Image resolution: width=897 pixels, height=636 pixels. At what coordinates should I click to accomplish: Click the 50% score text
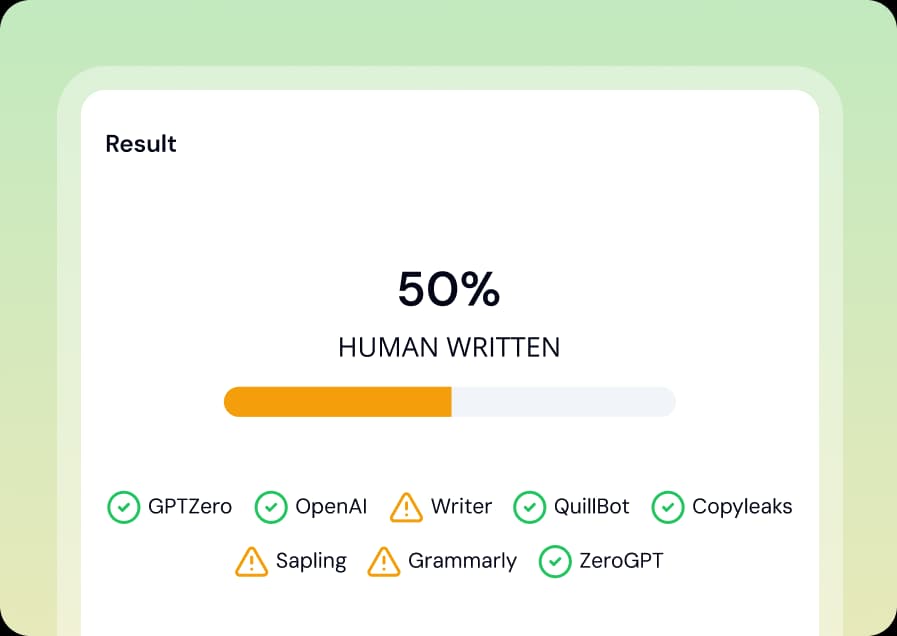(x=448, y=291)
